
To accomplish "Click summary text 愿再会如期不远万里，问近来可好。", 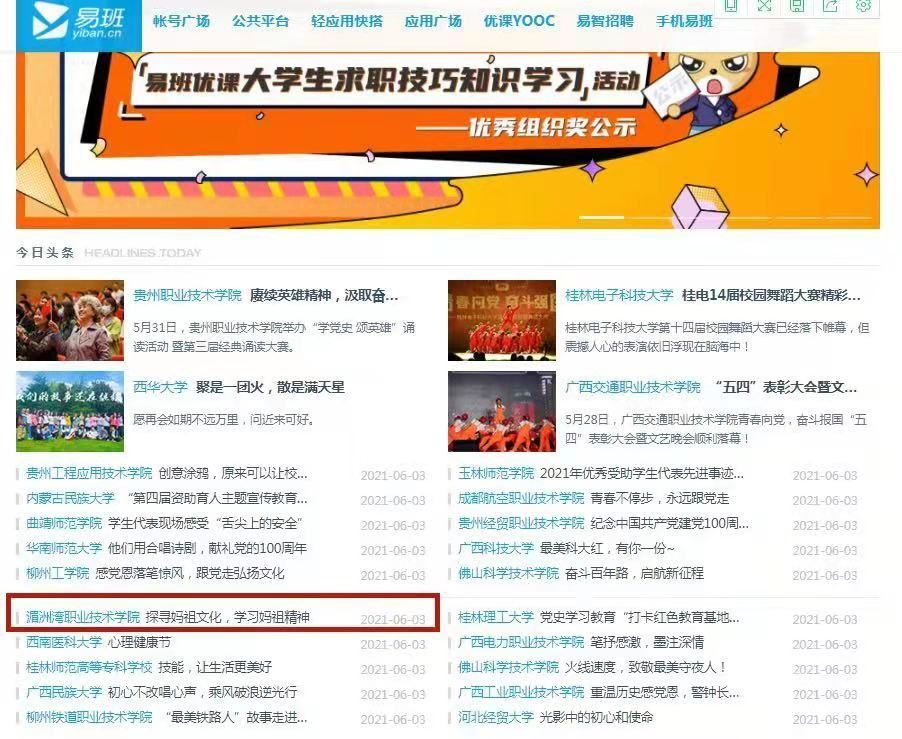I will click(x=224, y=420).
